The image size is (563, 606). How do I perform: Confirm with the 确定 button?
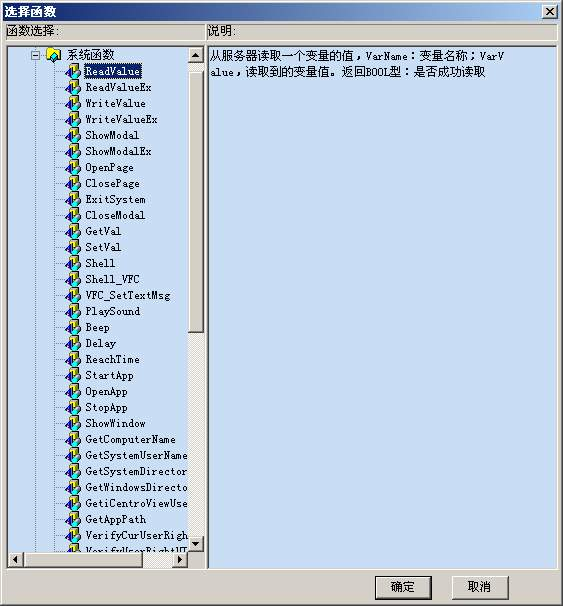[x=403, y=587]
